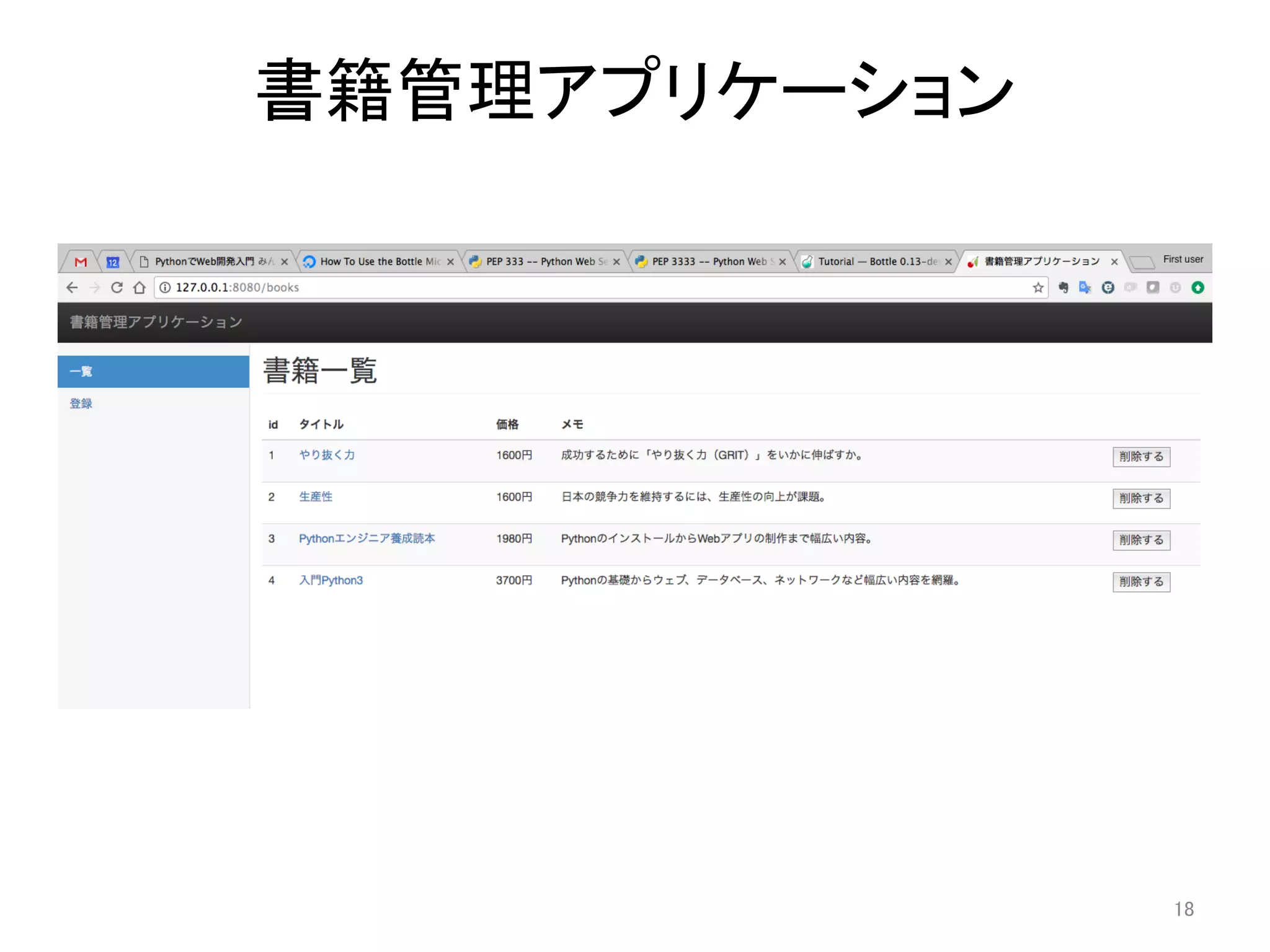Go to the browser home page

tap(140, 288)
